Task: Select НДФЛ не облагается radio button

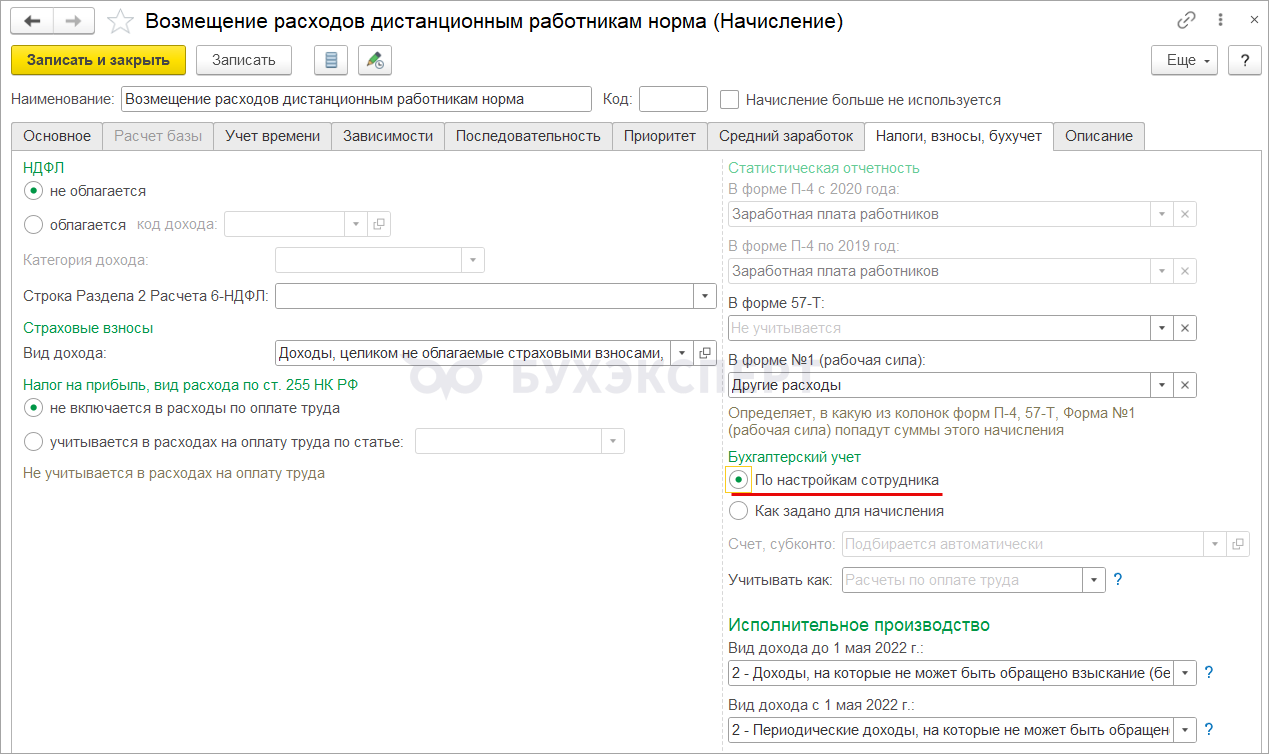Action: pyautogui.click(x=34, y=191)
